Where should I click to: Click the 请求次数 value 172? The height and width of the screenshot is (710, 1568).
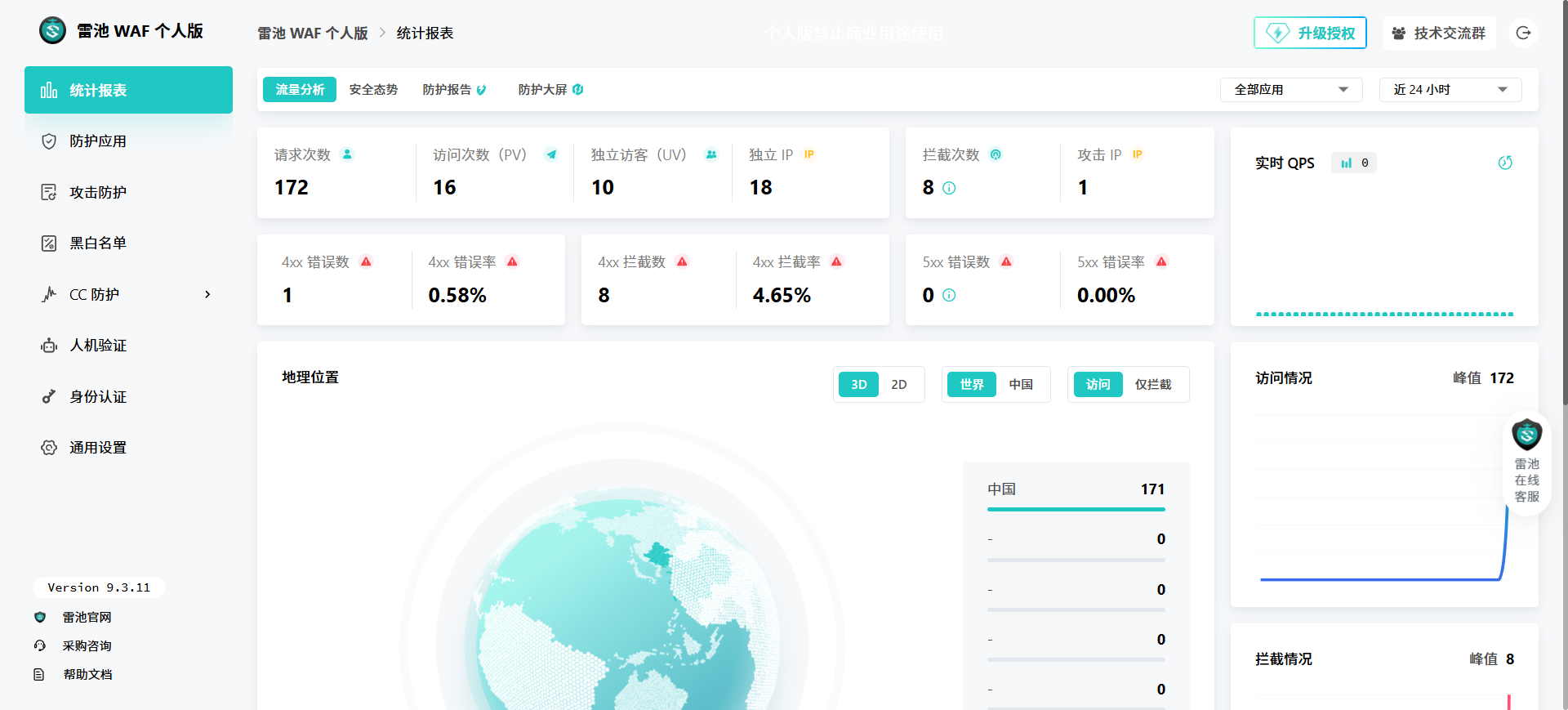[292, 188]
